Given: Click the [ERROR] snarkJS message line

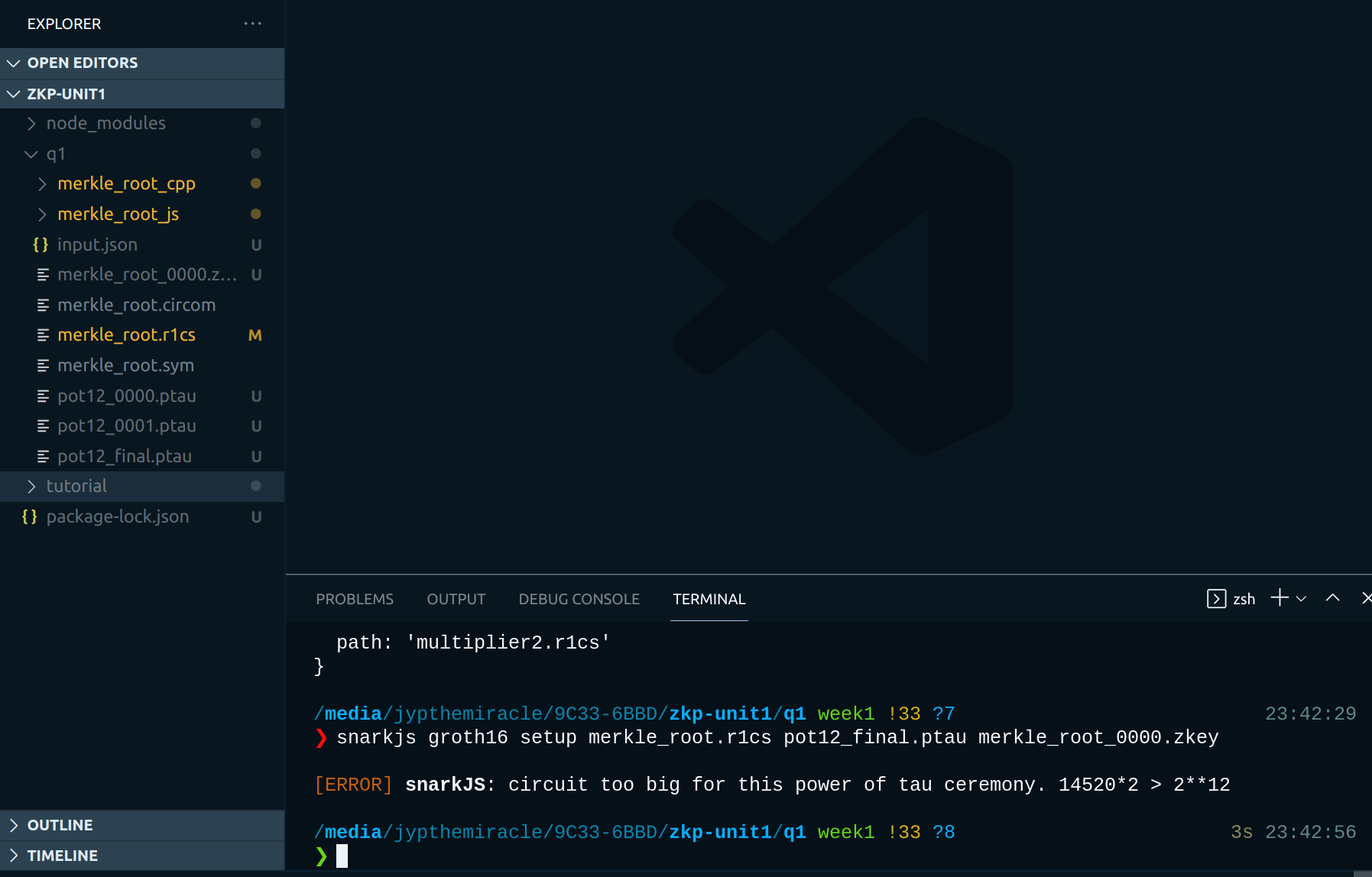Looking at the screenshot, I should point(772,785).
